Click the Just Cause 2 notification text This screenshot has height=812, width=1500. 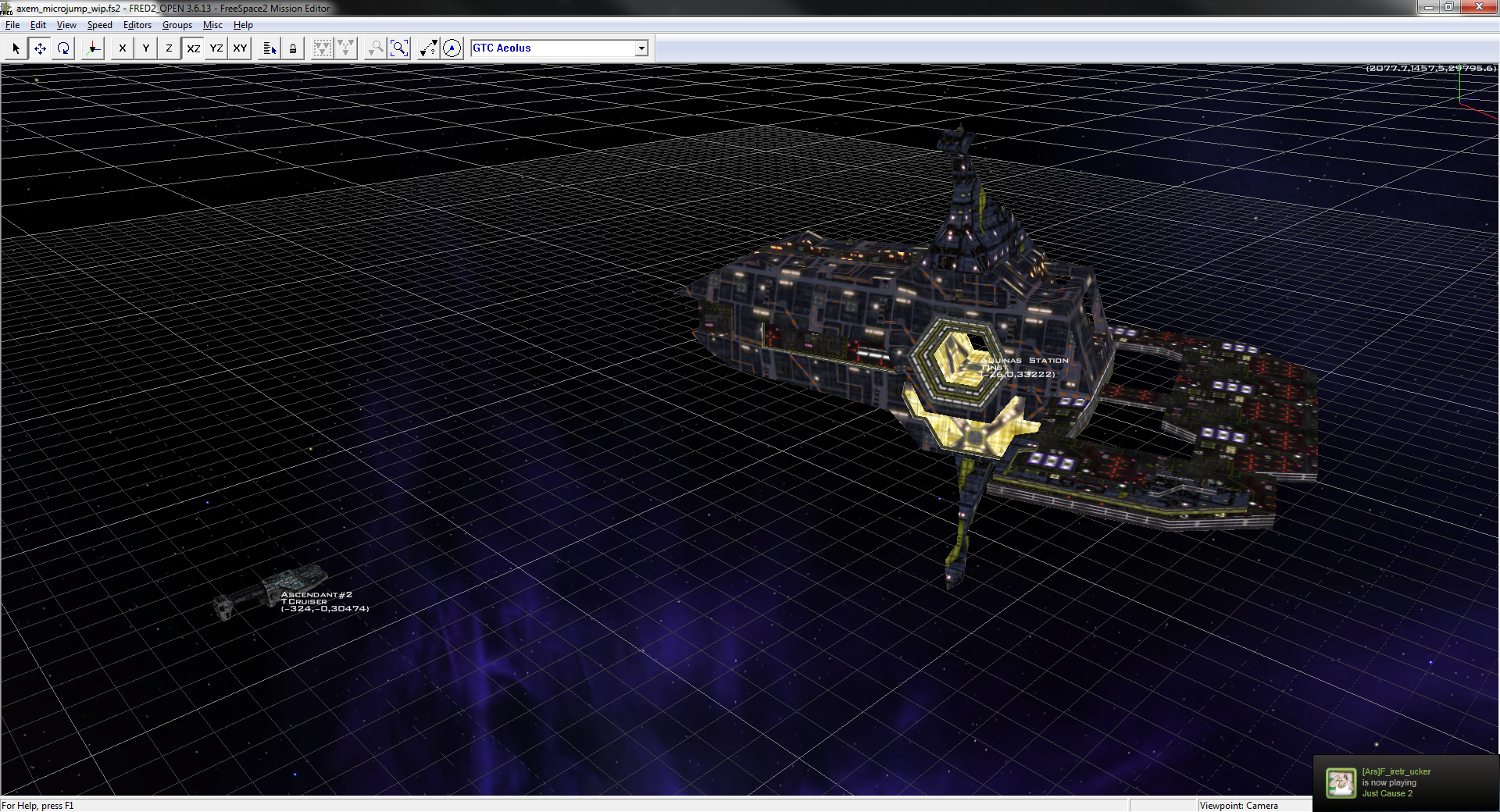click(1387, 794)
